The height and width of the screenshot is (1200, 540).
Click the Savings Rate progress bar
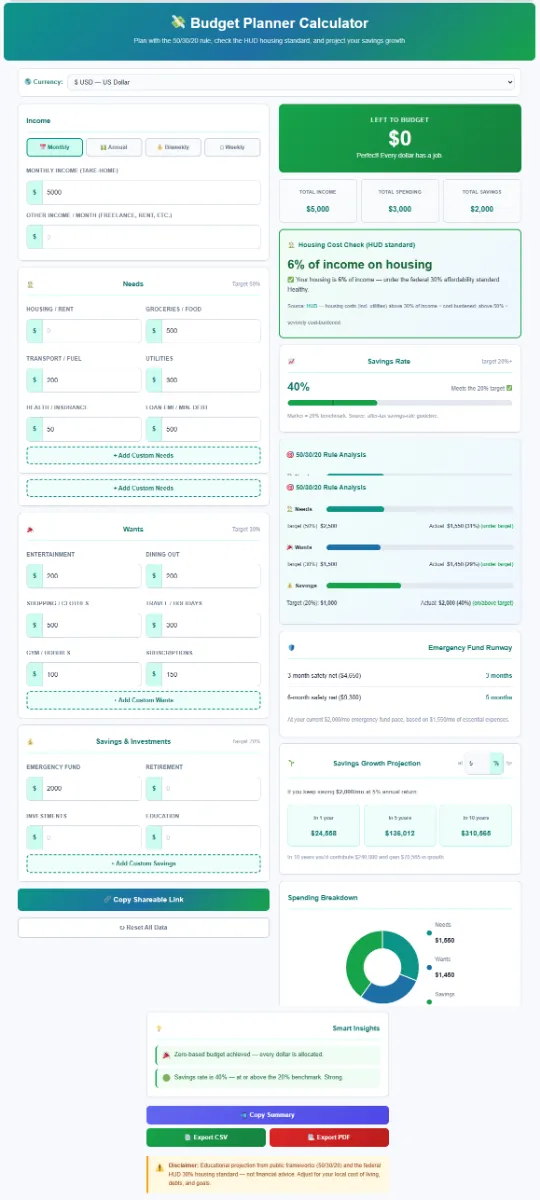tap(400, 403)
